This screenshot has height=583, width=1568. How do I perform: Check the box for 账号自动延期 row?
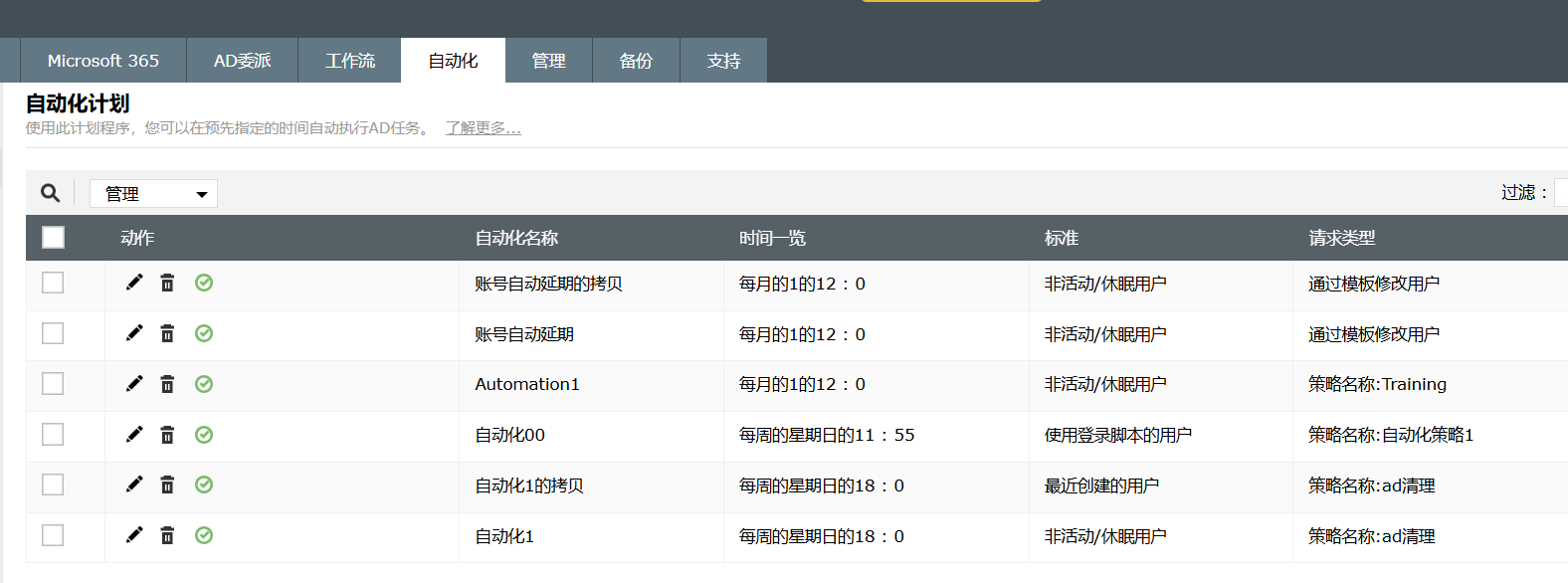pyautogui.click(x=53, y=333)
